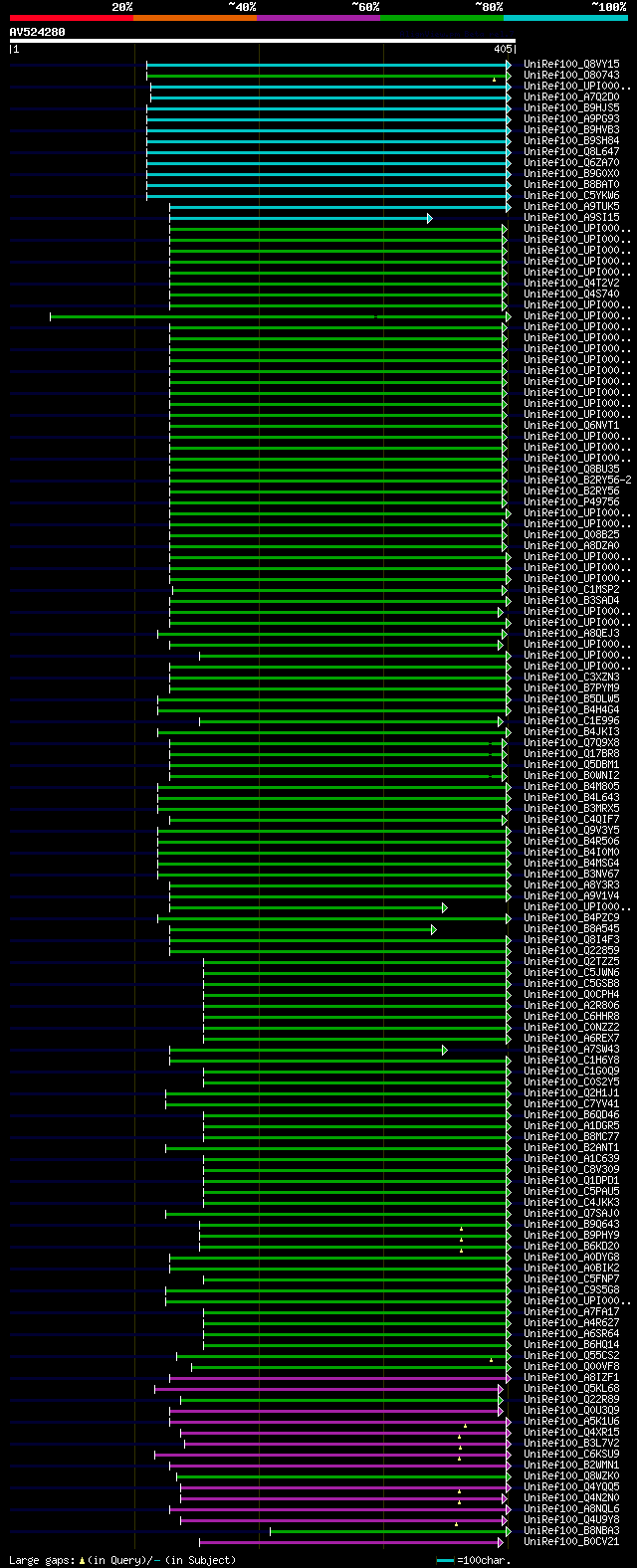637x1568 pixels.
Task: Click the green alignment bar for B6NBA3
Action: (390, 1531)
